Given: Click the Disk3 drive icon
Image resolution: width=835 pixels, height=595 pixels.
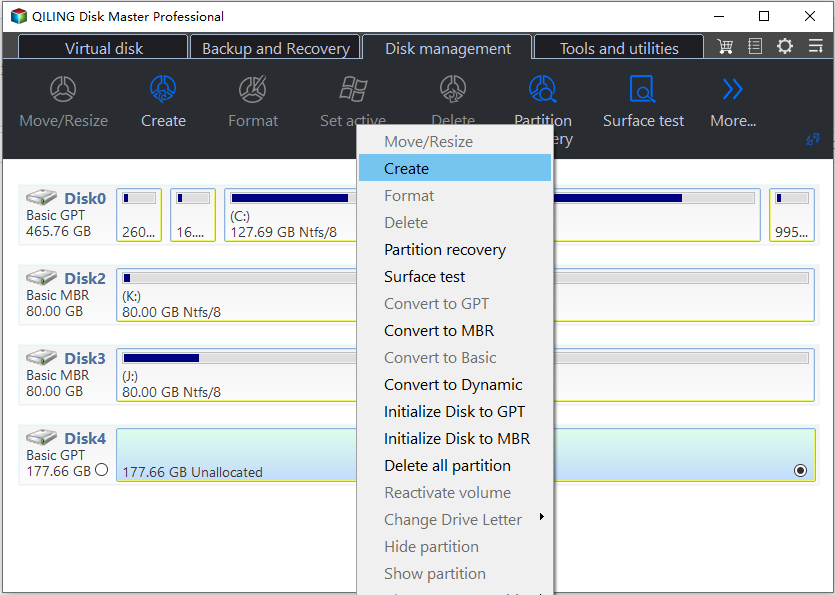Looking at the screenshot, I should tap(42, 357).
